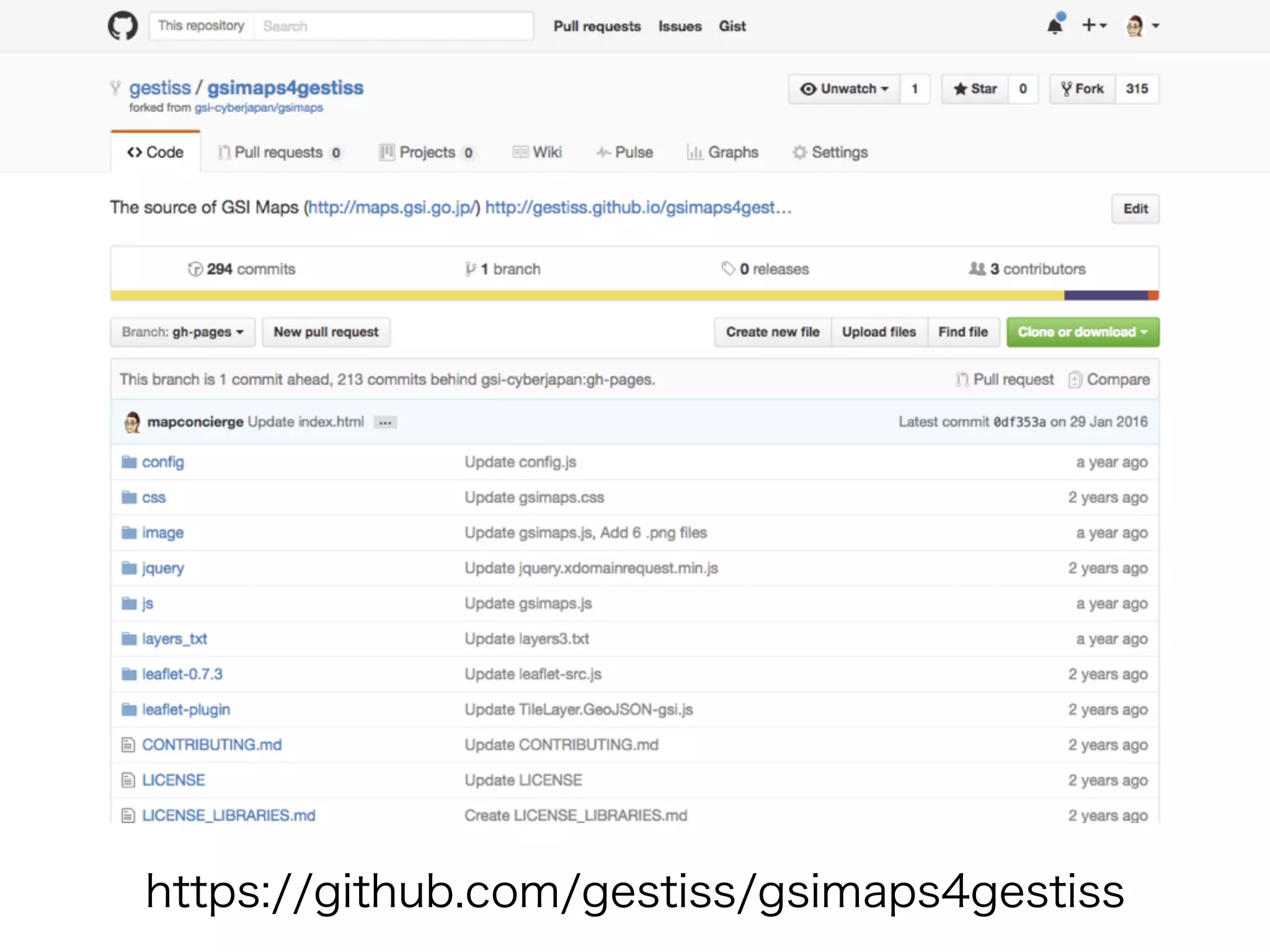
Task: Open Update TileLayer.GeoJSON-gsi.js commit message
Action: coord(579,710)
